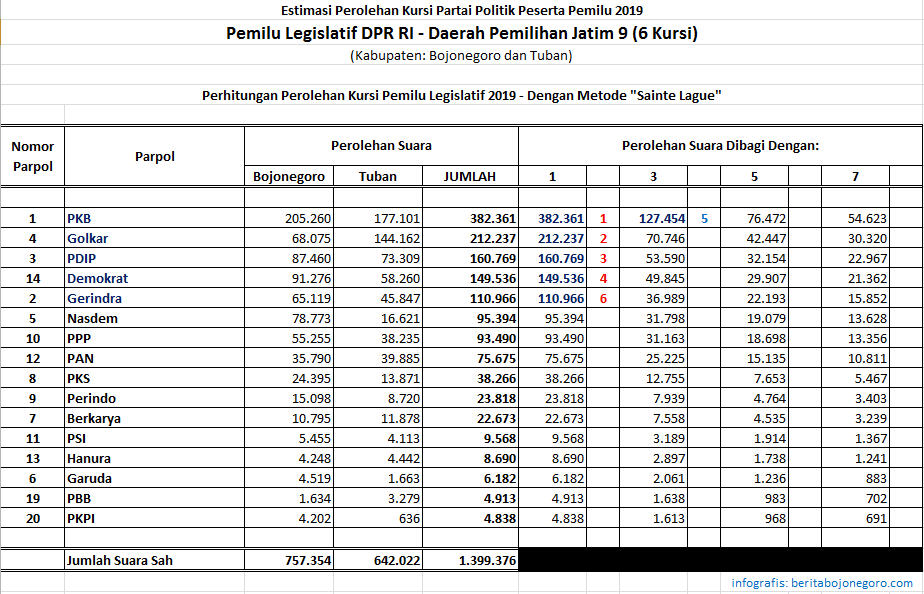Select the Pemilu Legislatif DPR RI title cell
The height and width of the screenshot is (594, 924).
[462, 33]
